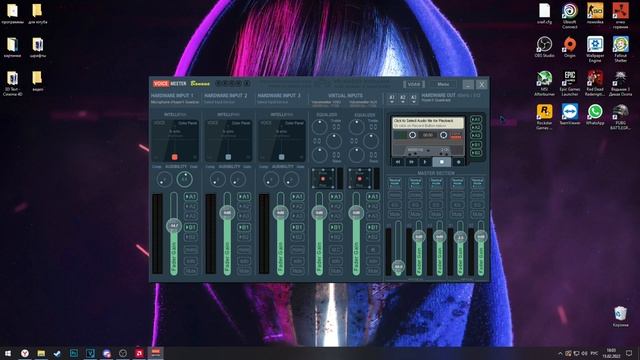Toggle B1 routing on Hardware Input 3
Screen dimensions: 640x360
(297, 227)
